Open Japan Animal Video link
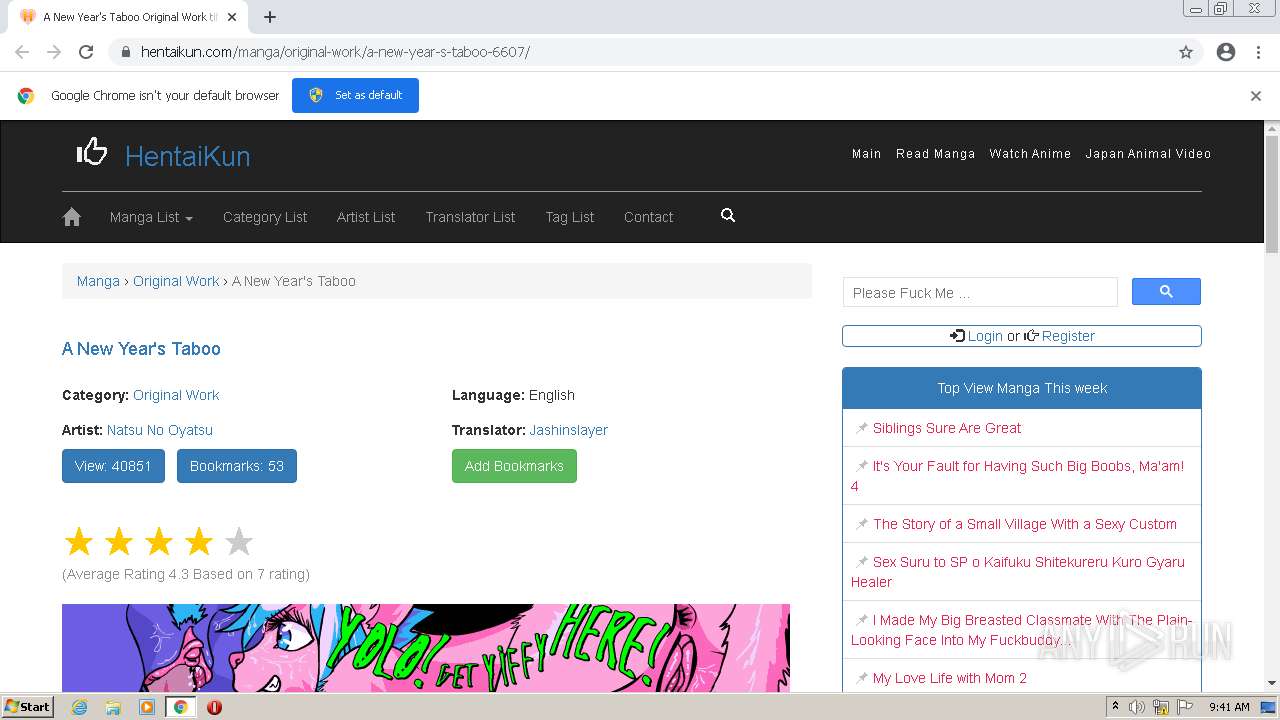The image size is (1280, 720). point(1148,154)
